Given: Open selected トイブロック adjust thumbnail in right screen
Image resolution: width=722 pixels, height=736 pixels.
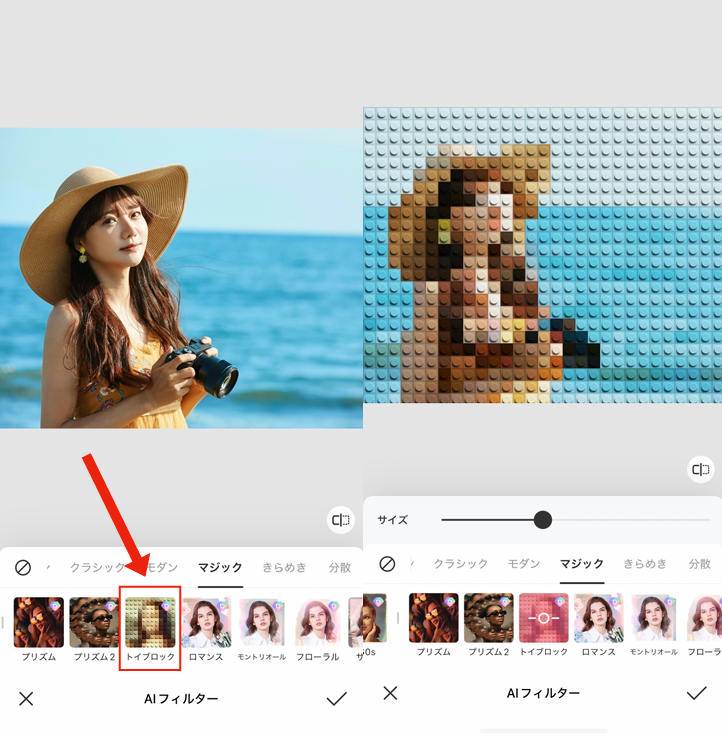Looking at the screenshot, I should [x=544, y=618].
